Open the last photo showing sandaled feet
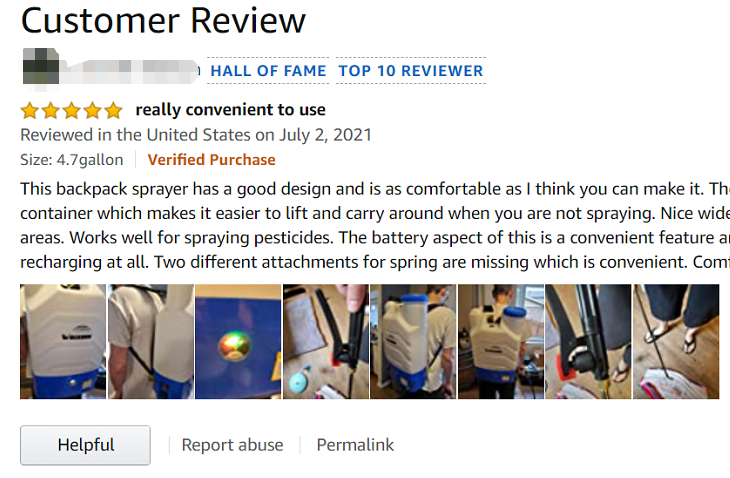The width and height of the screenshot is (730, 478). point(675,341)
